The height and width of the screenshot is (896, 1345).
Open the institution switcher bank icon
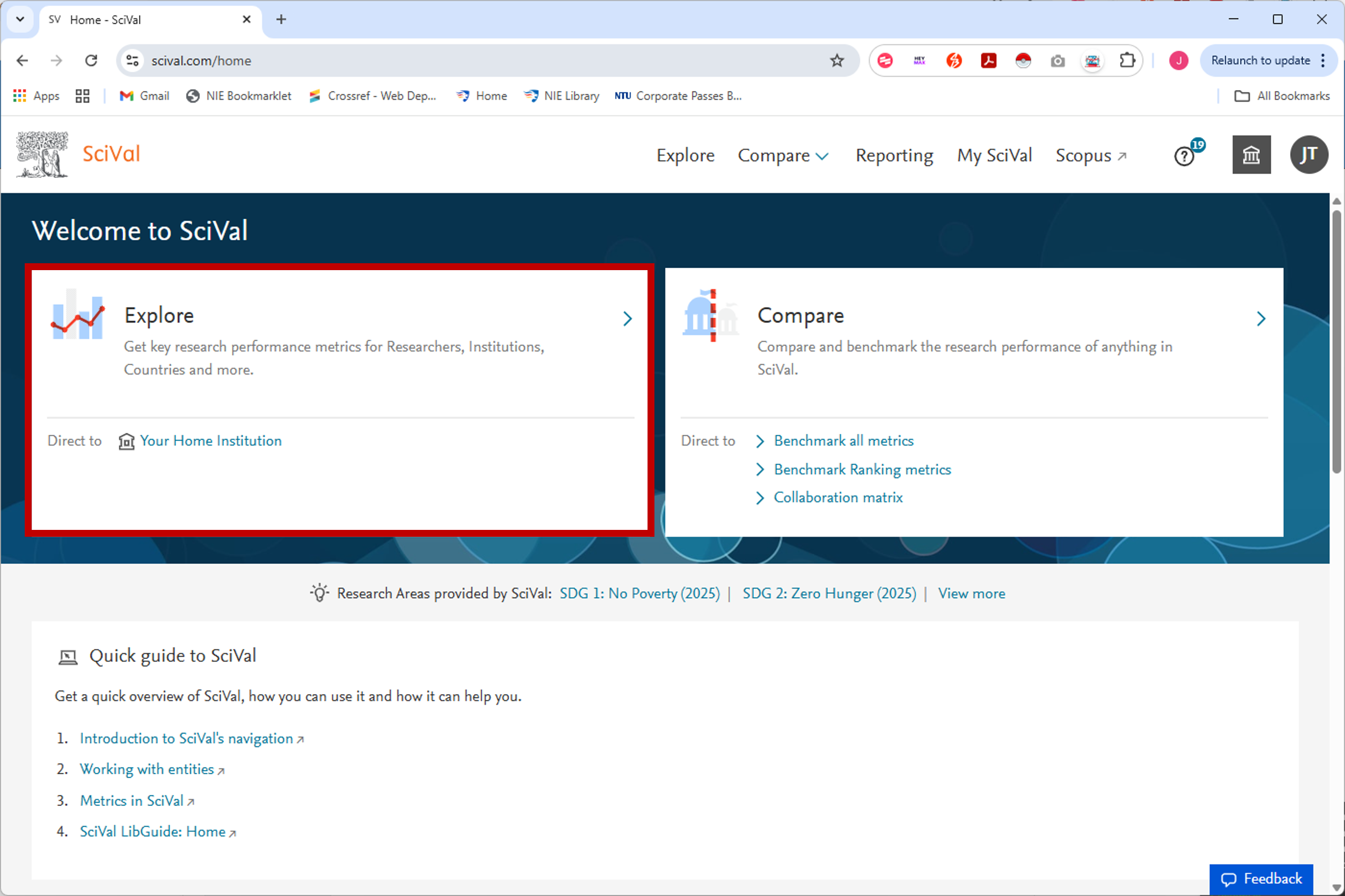point(1252,155)
